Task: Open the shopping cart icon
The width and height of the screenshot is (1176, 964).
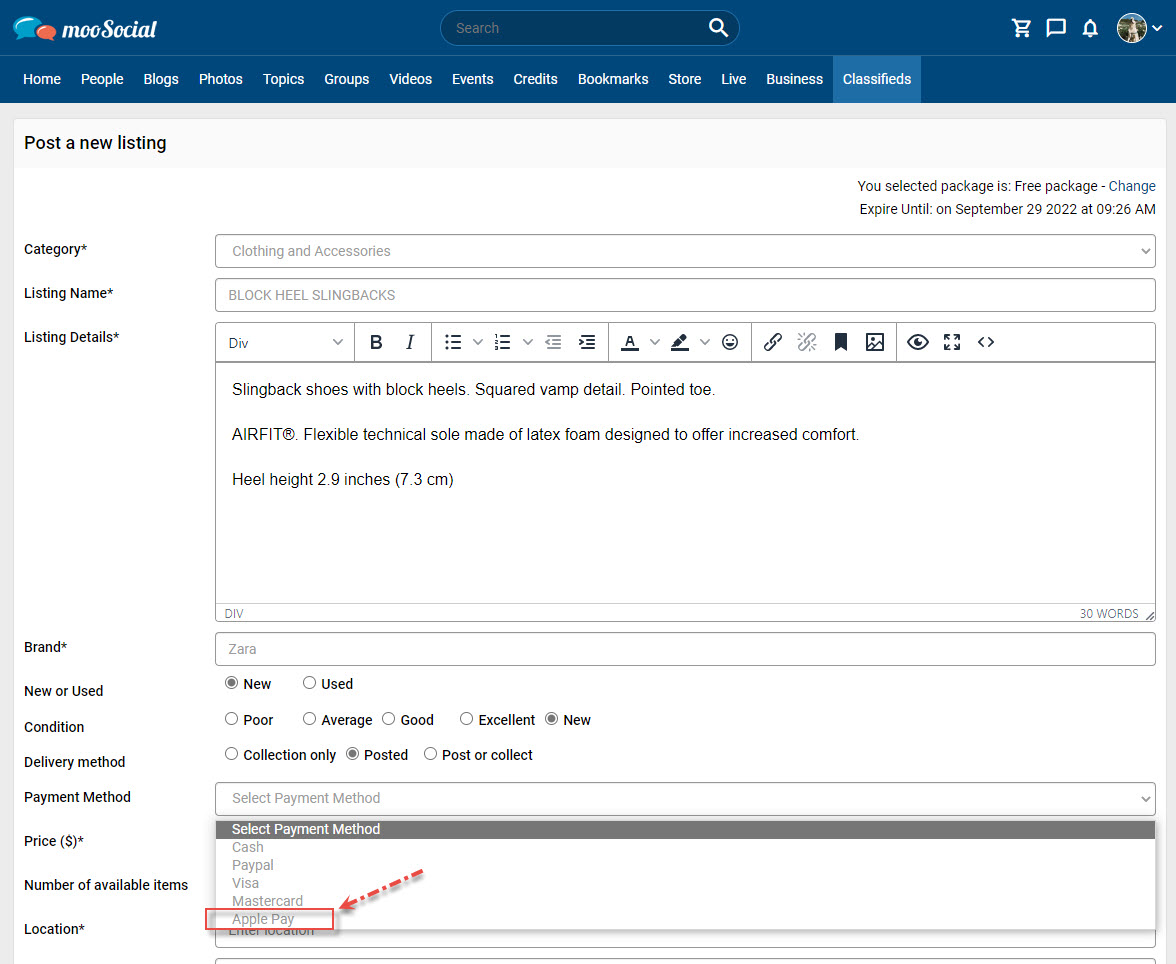Action: 1021,29
